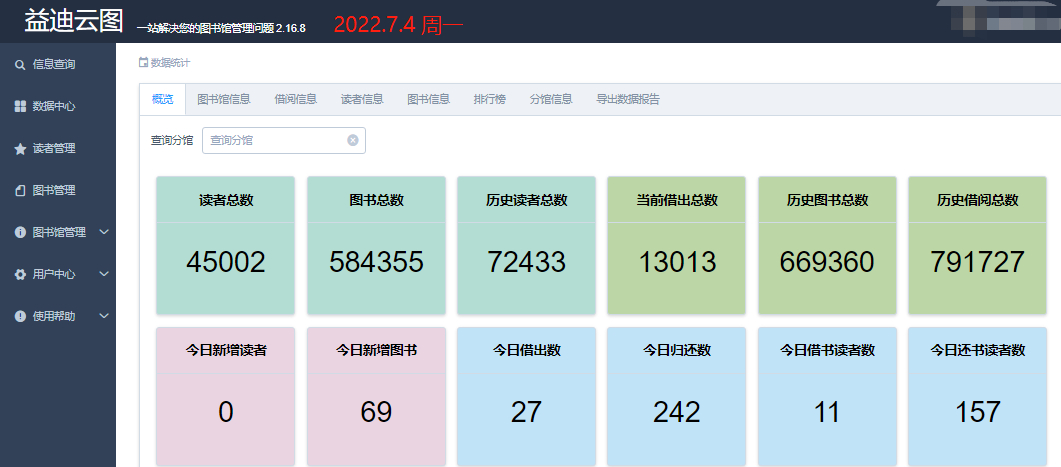This screenshot has width=1061, height=467.
Task: Click the star icon beside 读者管理
Action: click(20, 149)
